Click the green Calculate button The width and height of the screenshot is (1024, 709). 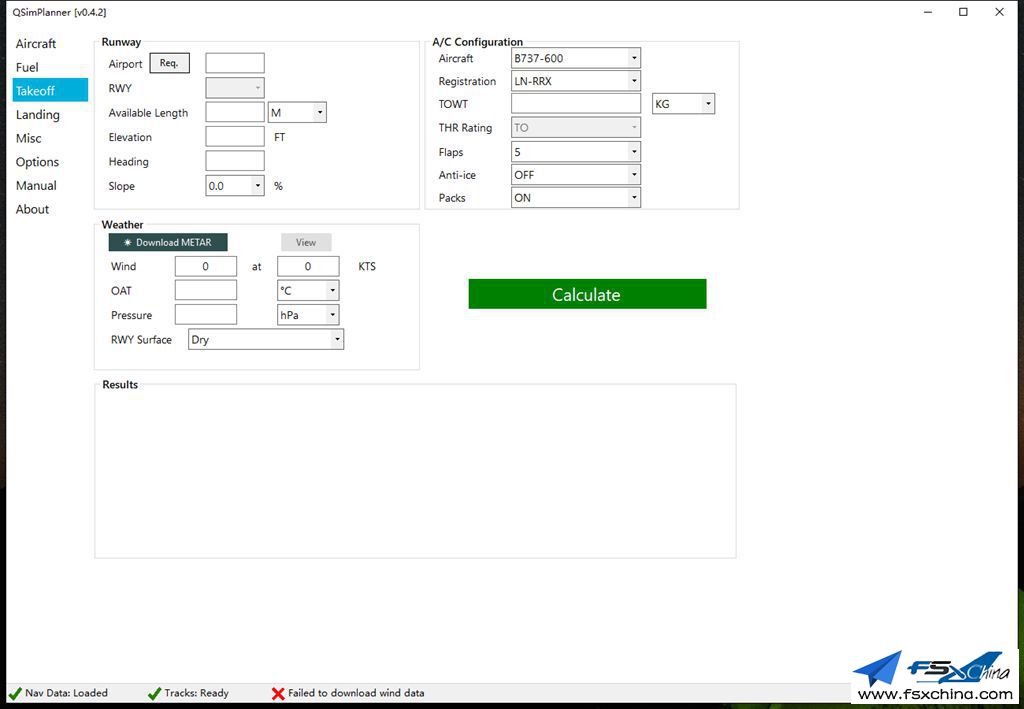pyautogui.click(x=587, y=294)
